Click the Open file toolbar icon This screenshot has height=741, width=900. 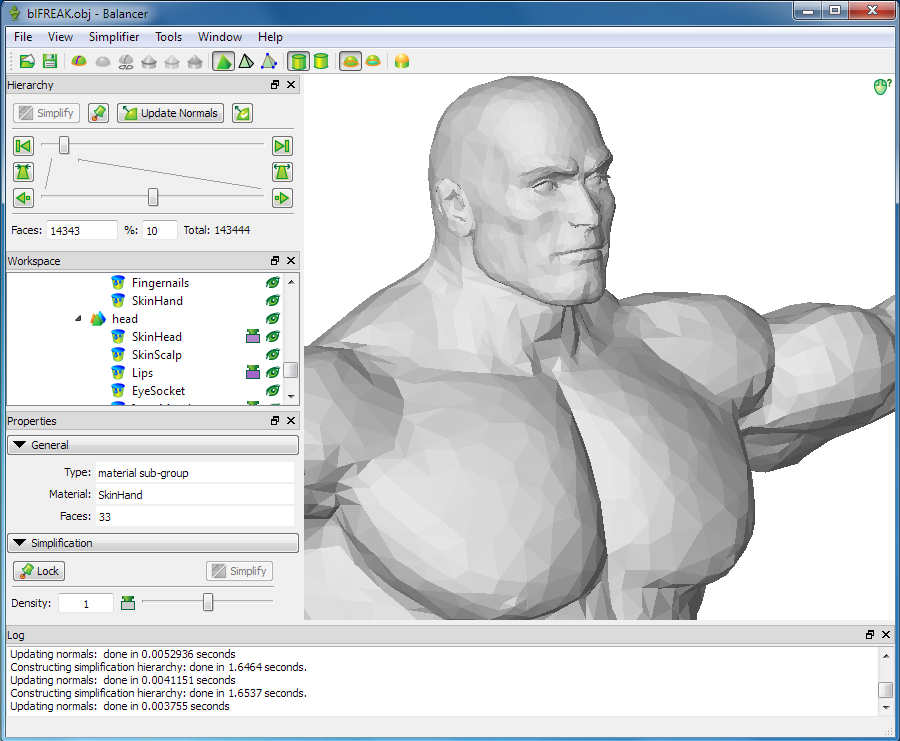point(28,62)
